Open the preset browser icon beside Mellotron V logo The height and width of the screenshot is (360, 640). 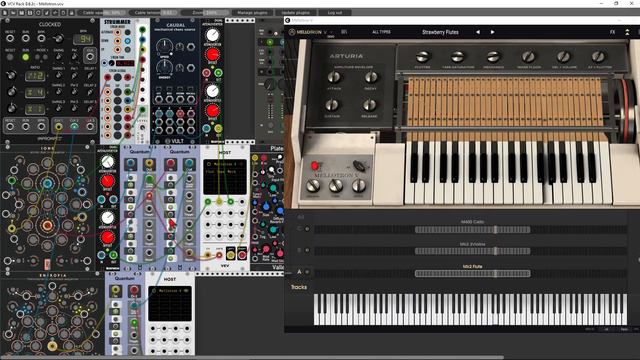coord(344,32)
